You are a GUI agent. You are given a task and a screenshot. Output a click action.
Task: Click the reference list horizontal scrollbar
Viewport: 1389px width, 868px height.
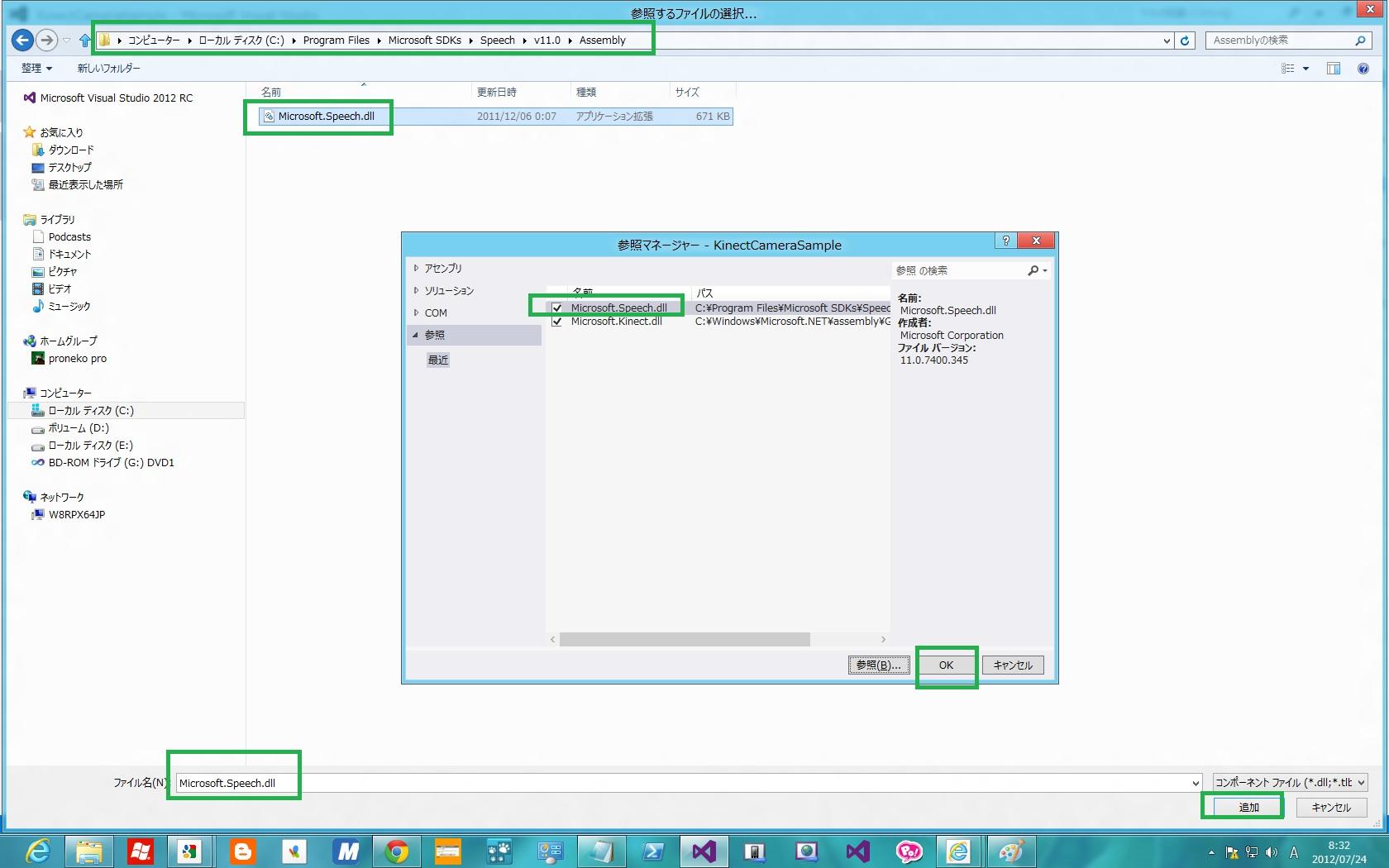coord(685,639)
